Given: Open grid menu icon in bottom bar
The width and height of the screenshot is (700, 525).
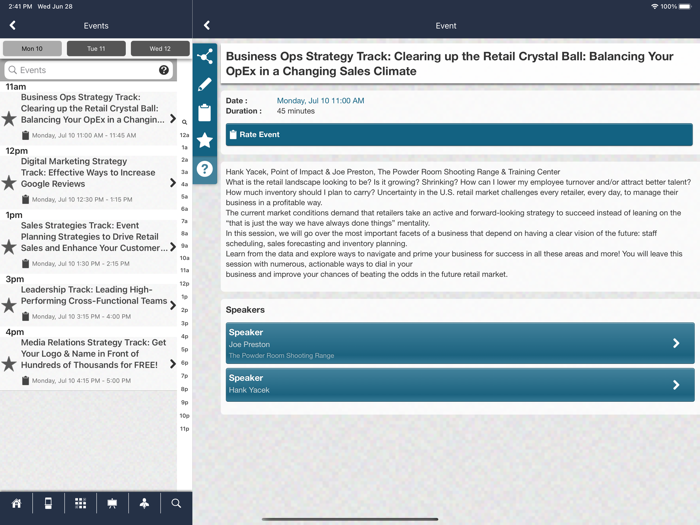Looking at the screenshot, I should (x=80, y=504).
